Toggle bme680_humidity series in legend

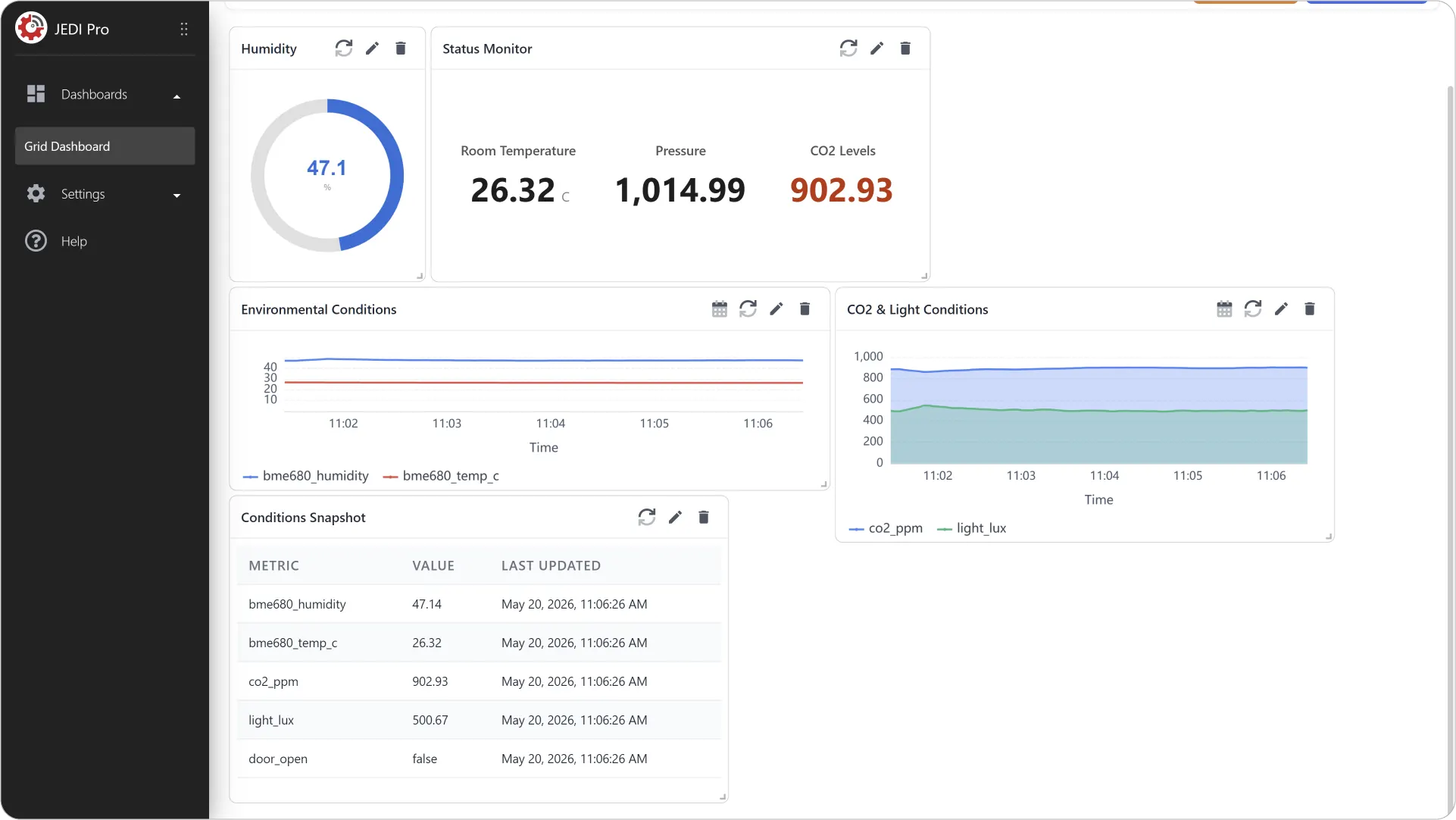[x=305, y=476]
